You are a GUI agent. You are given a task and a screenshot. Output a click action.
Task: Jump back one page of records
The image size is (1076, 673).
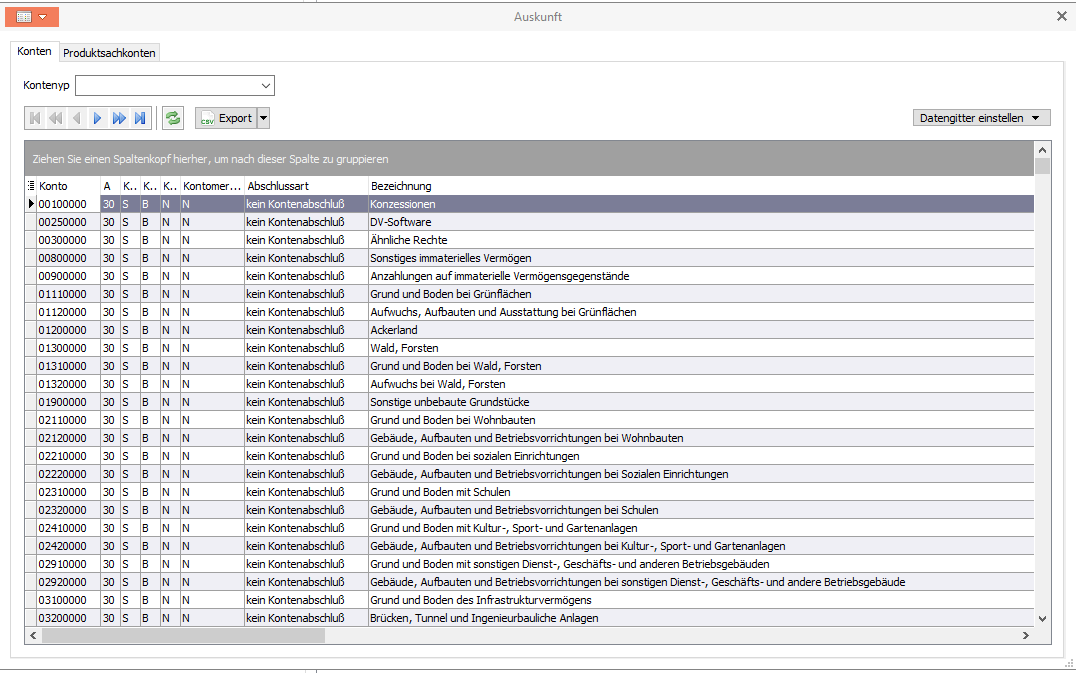pos(56,118)
